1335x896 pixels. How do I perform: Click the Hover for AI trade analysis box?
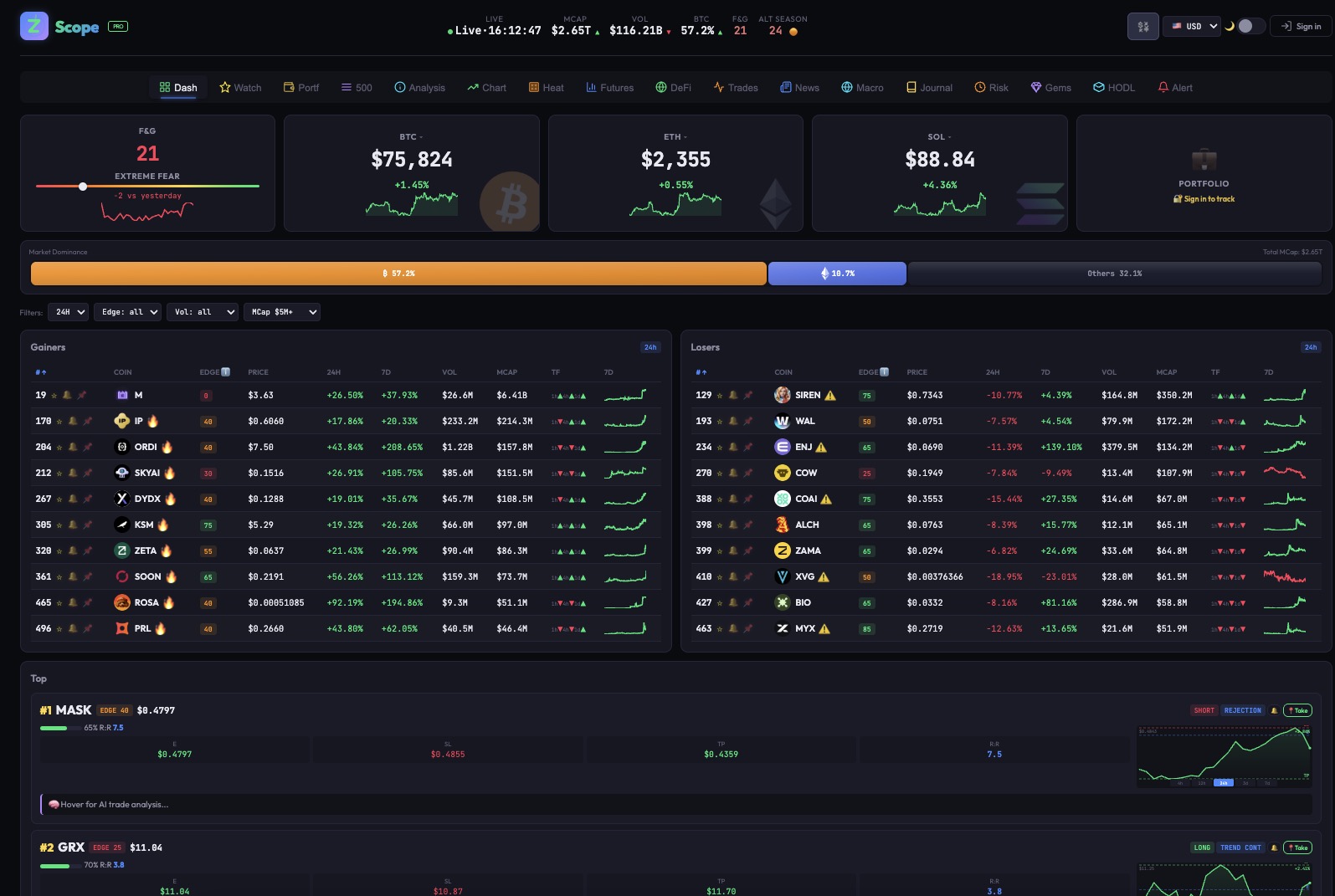[x=676, y=805]
